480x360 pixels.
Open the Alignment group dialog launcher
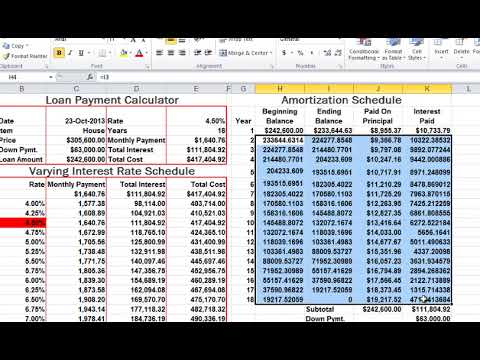(x=272, y=67)
